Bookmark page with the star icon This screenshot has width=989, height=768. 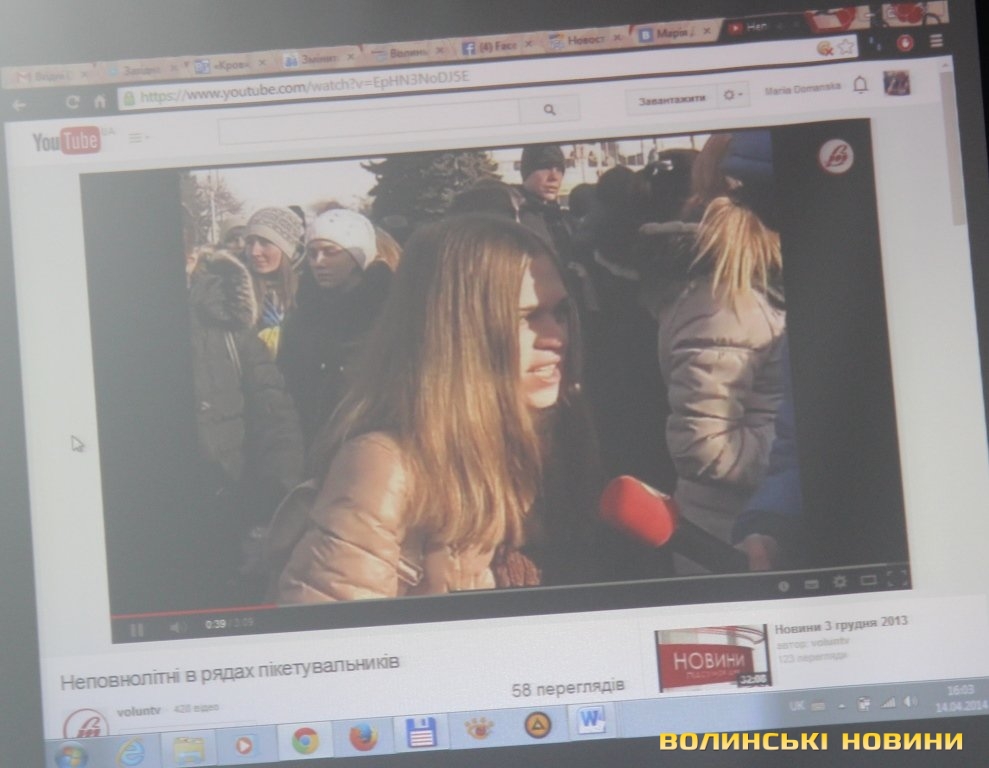[846, 47]
